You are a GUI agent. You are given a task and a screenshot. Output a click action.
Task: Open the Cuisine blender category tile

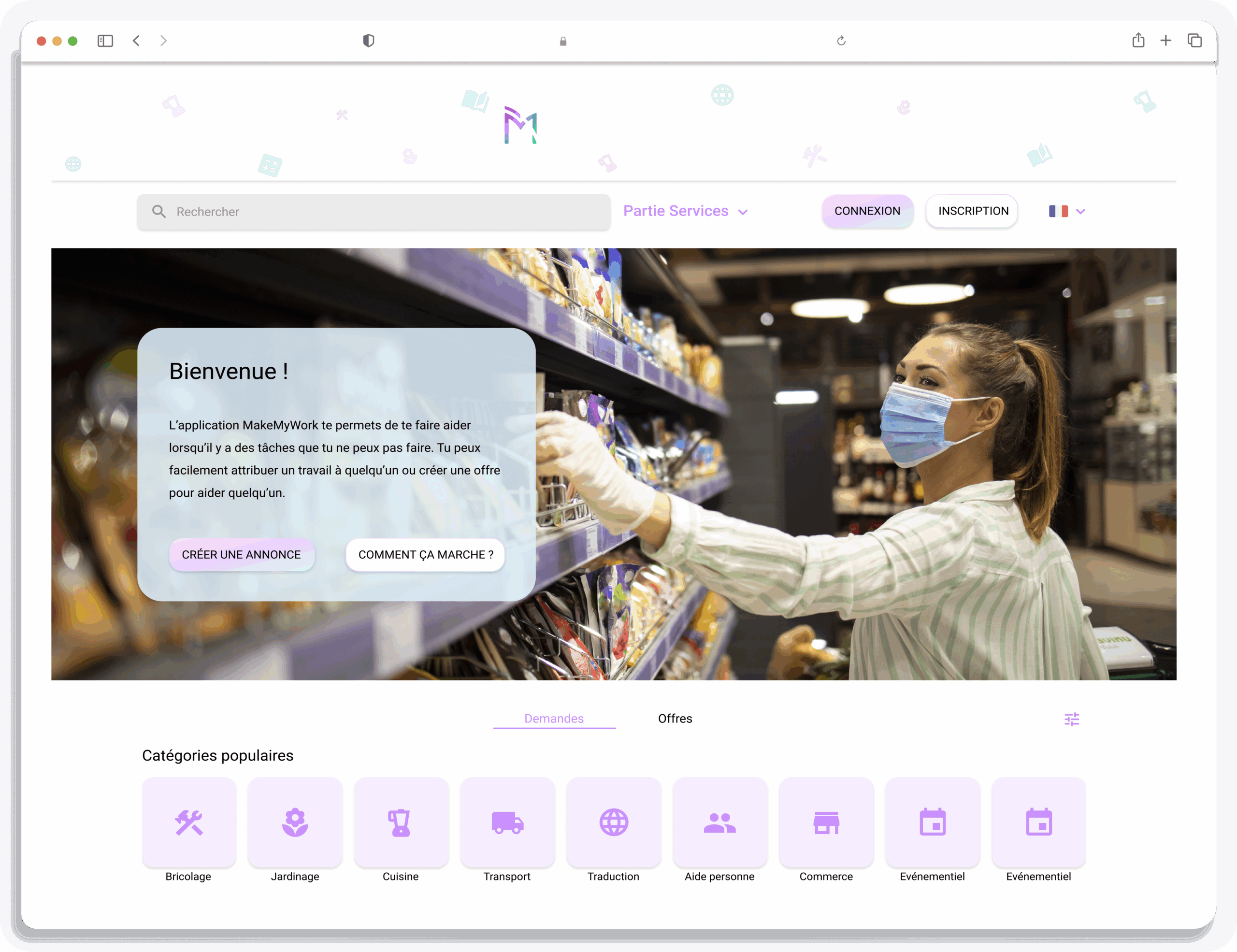(x=401, y=822)
